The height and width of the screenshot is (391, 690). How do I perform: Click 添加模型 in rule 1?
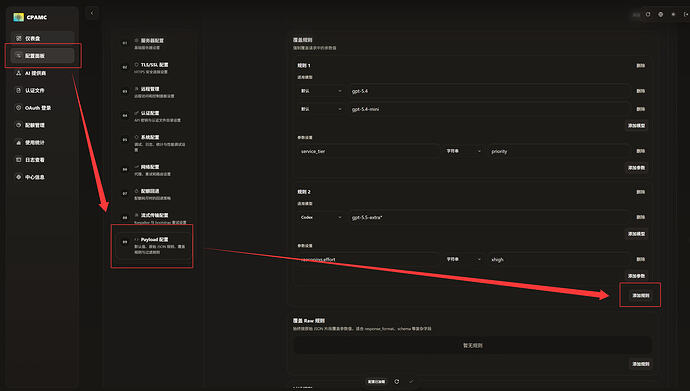[636, 126]
